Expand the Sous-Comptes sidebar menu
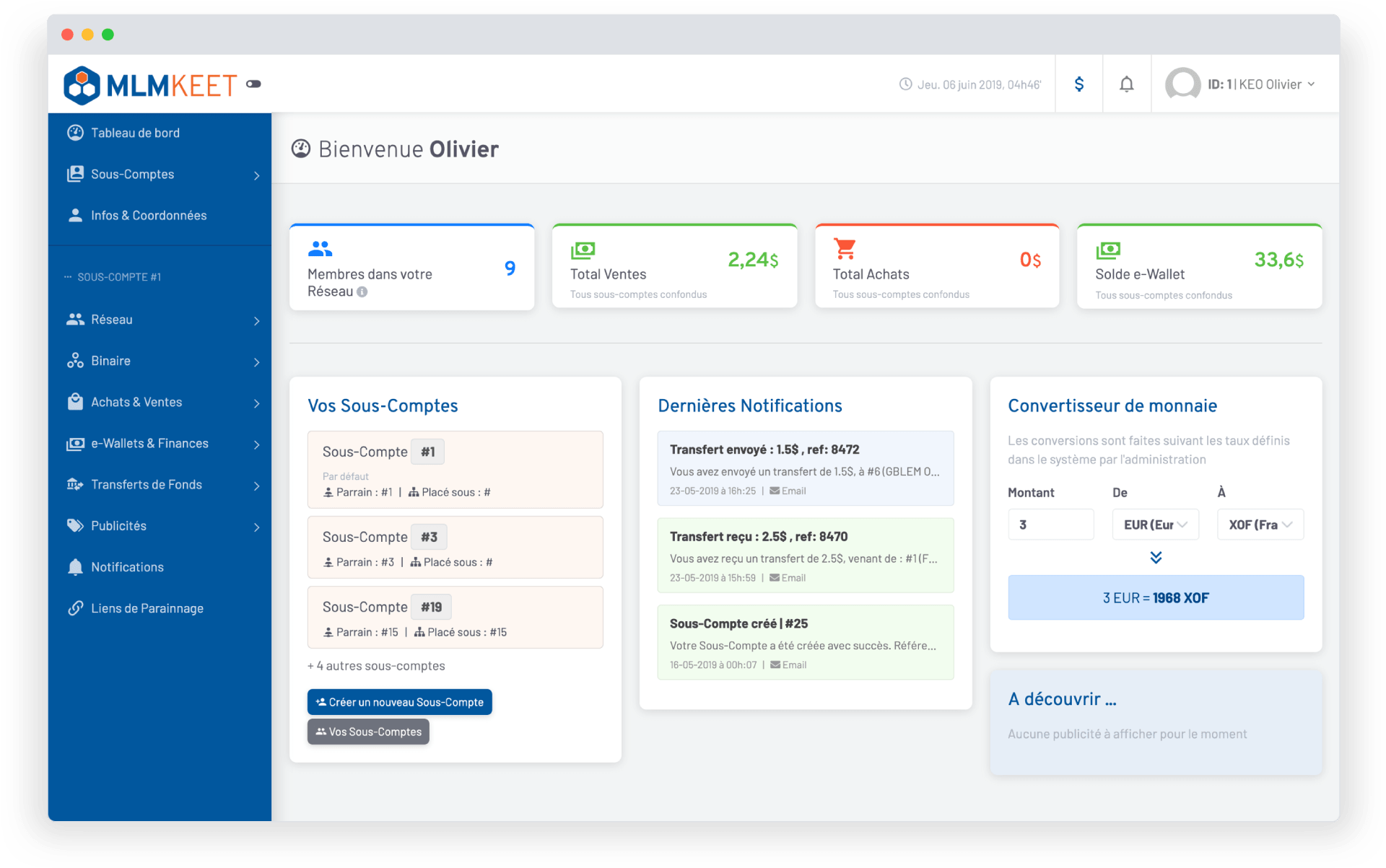Screen dimensions: 1386x868 click(x=256, y=174)
